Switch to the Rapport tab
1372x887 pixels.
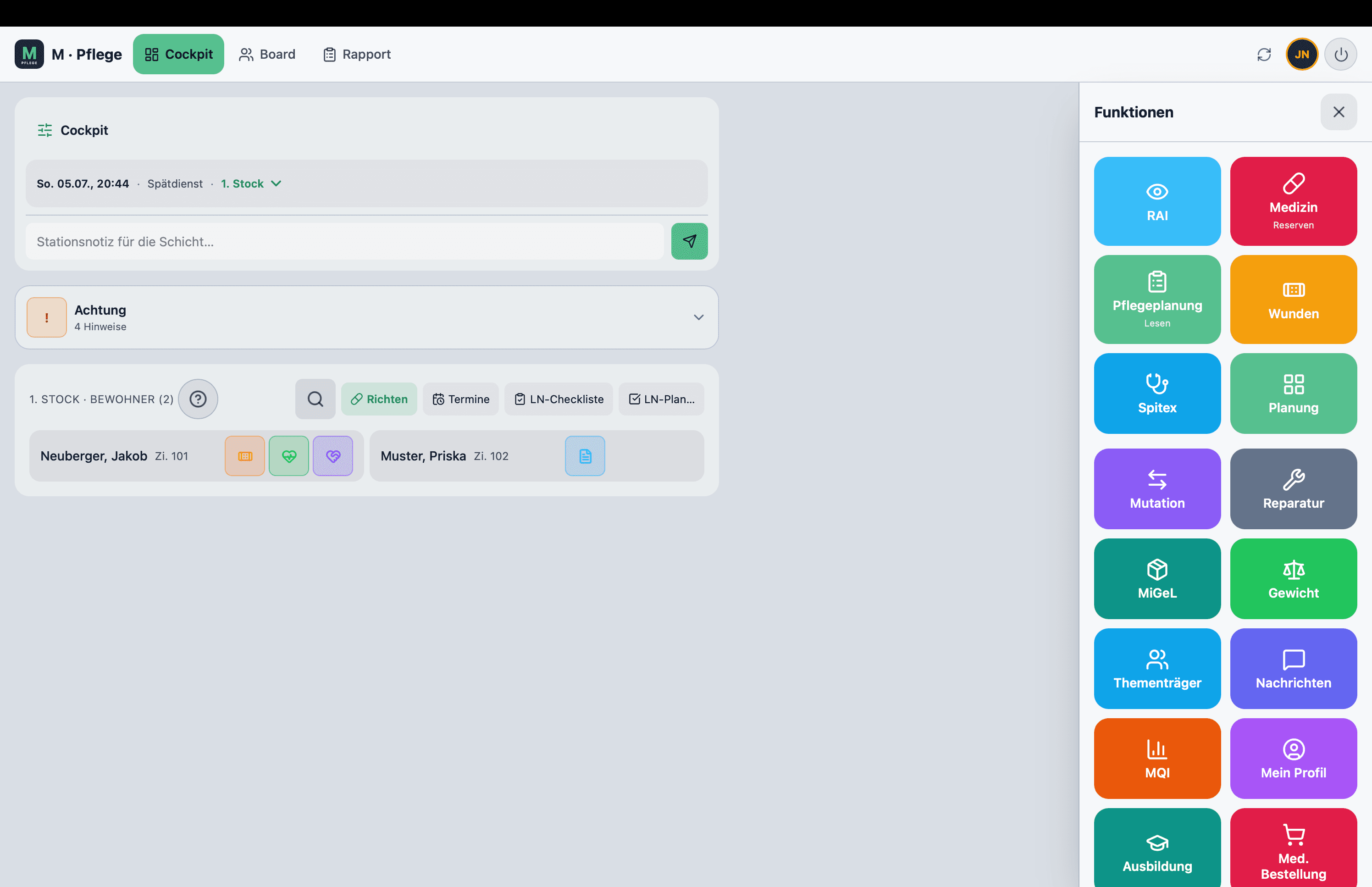[357, 54]
